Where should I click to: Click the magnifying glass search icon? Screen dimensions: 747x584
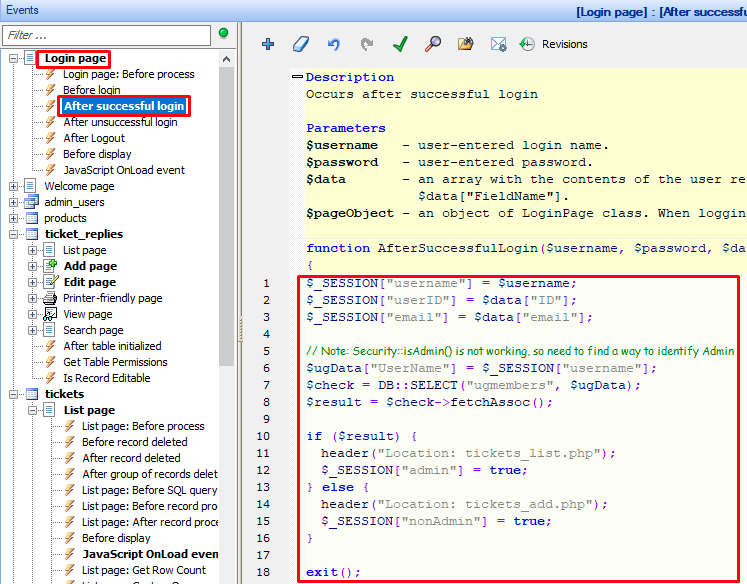pos(433,44)
